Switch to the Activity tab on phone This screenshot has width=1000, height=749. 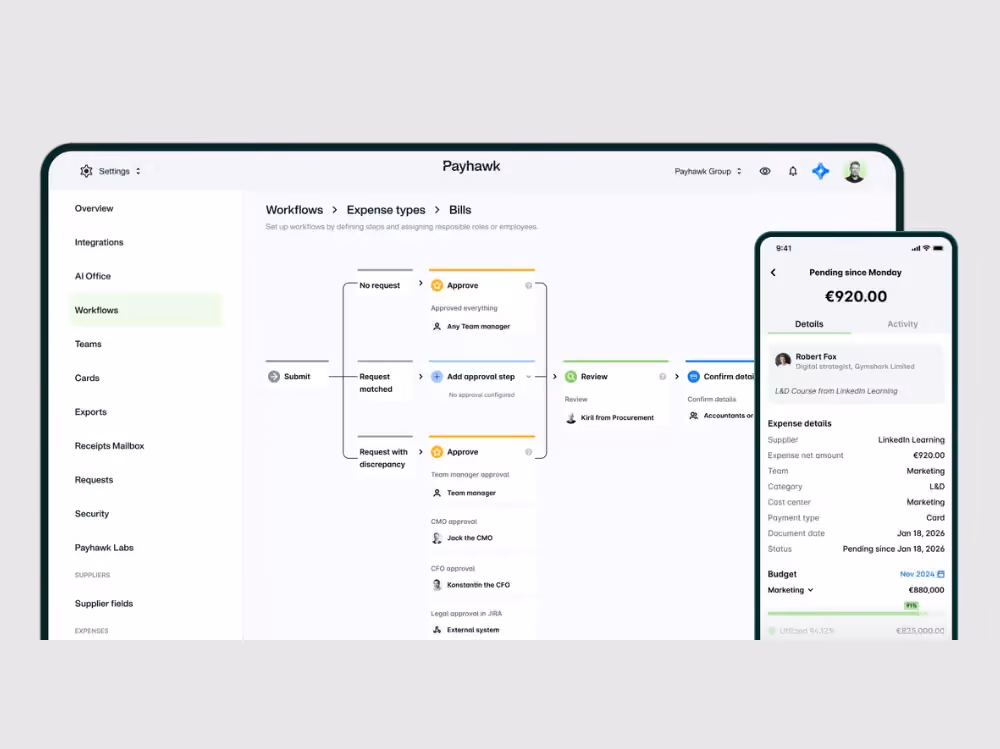(x=902, y=324)
